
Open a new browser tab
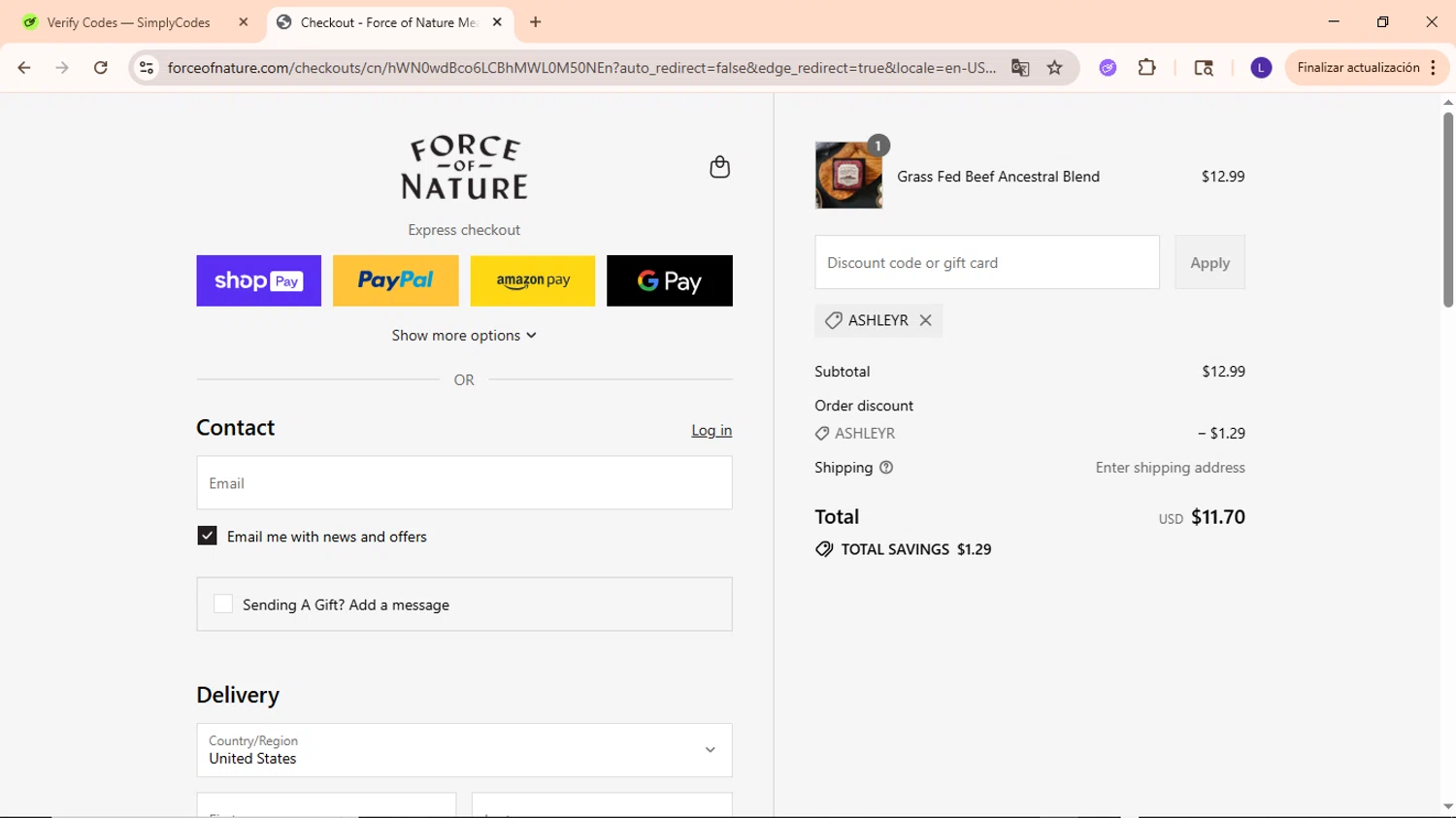click(x=536, y=22)
